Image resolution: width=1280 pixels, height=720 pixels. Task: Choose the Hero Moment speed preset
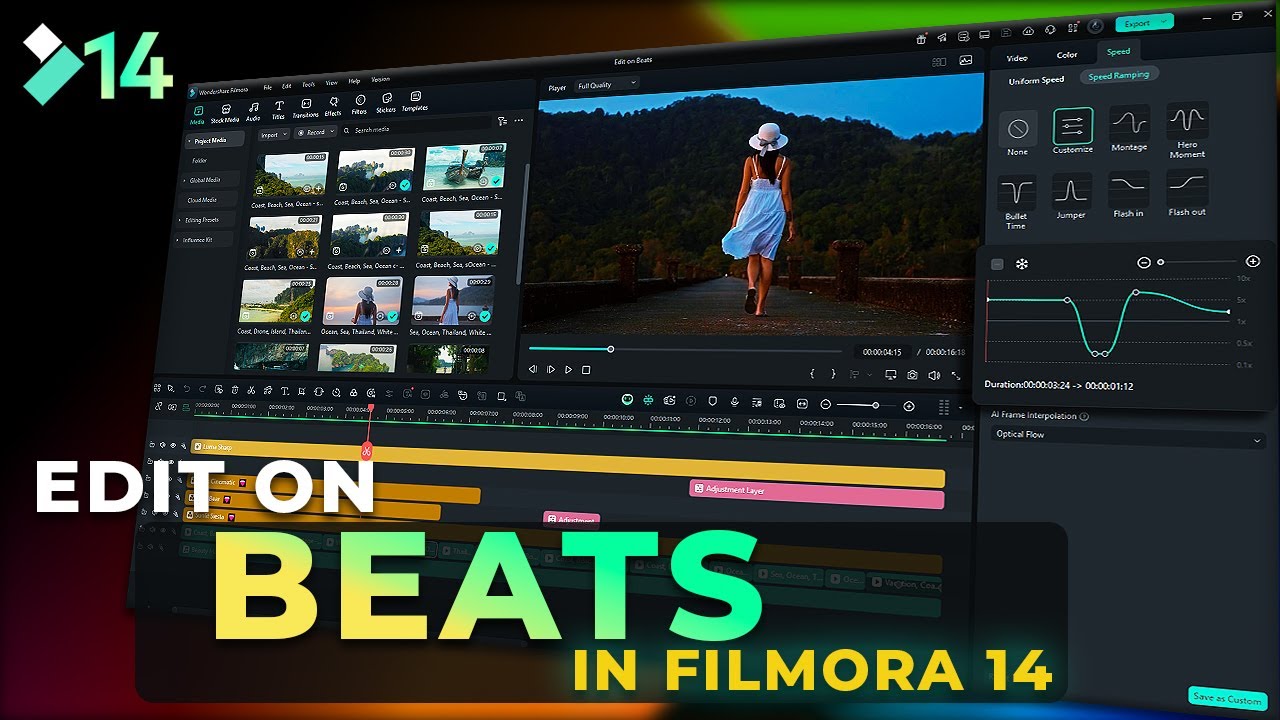[1187, 128]
